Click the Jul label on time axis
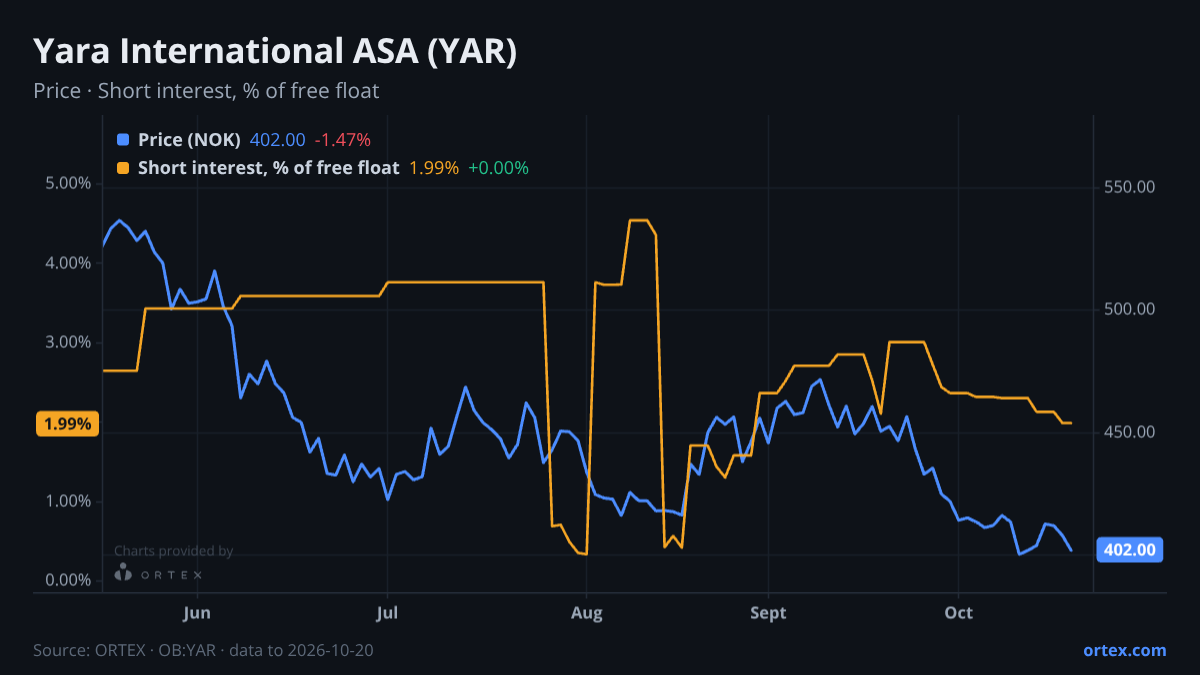The image size is (1200, 675). (387, 612)
